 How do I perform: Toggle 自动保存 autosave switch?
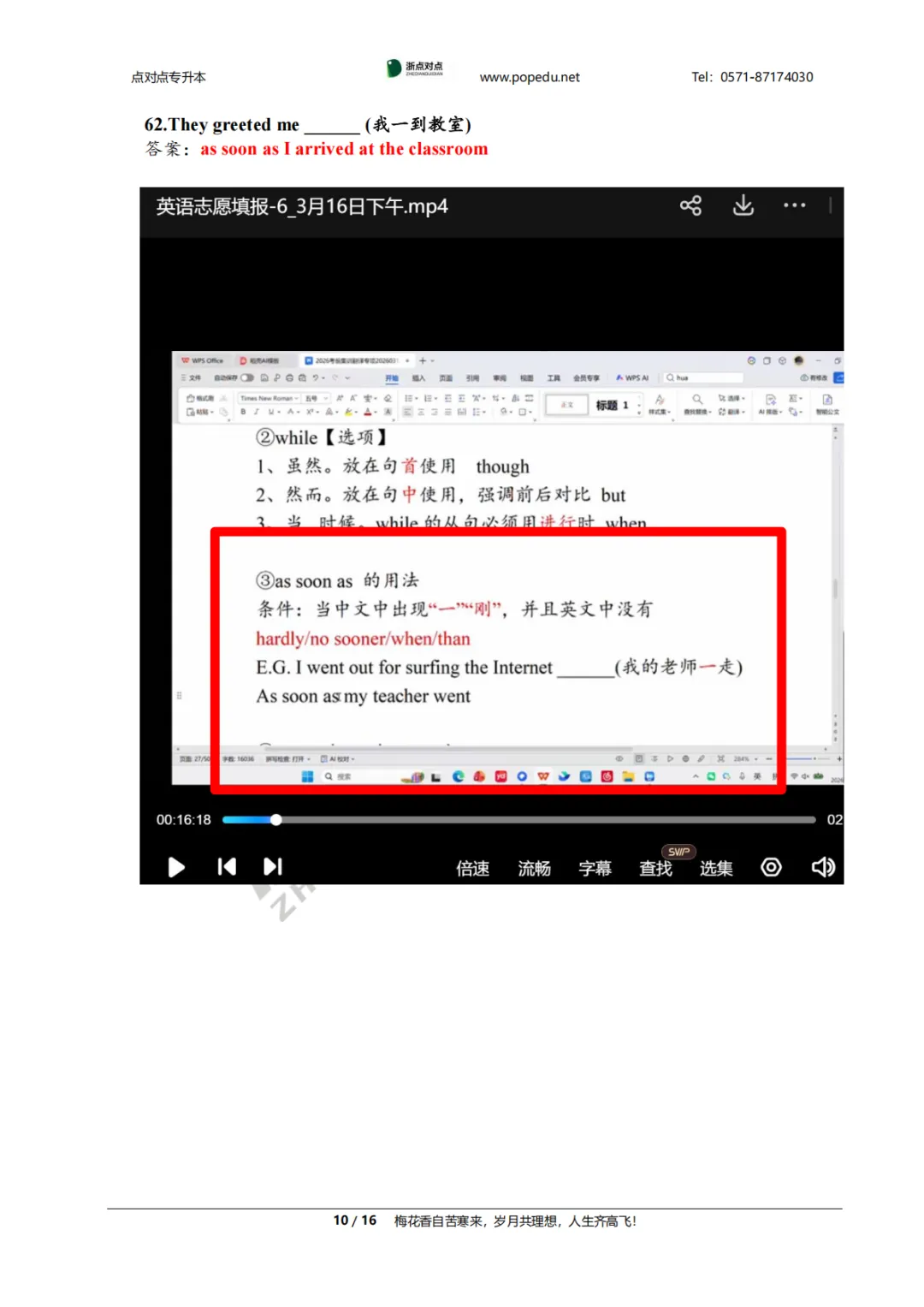pyautogui.click(x=246, y=378)
